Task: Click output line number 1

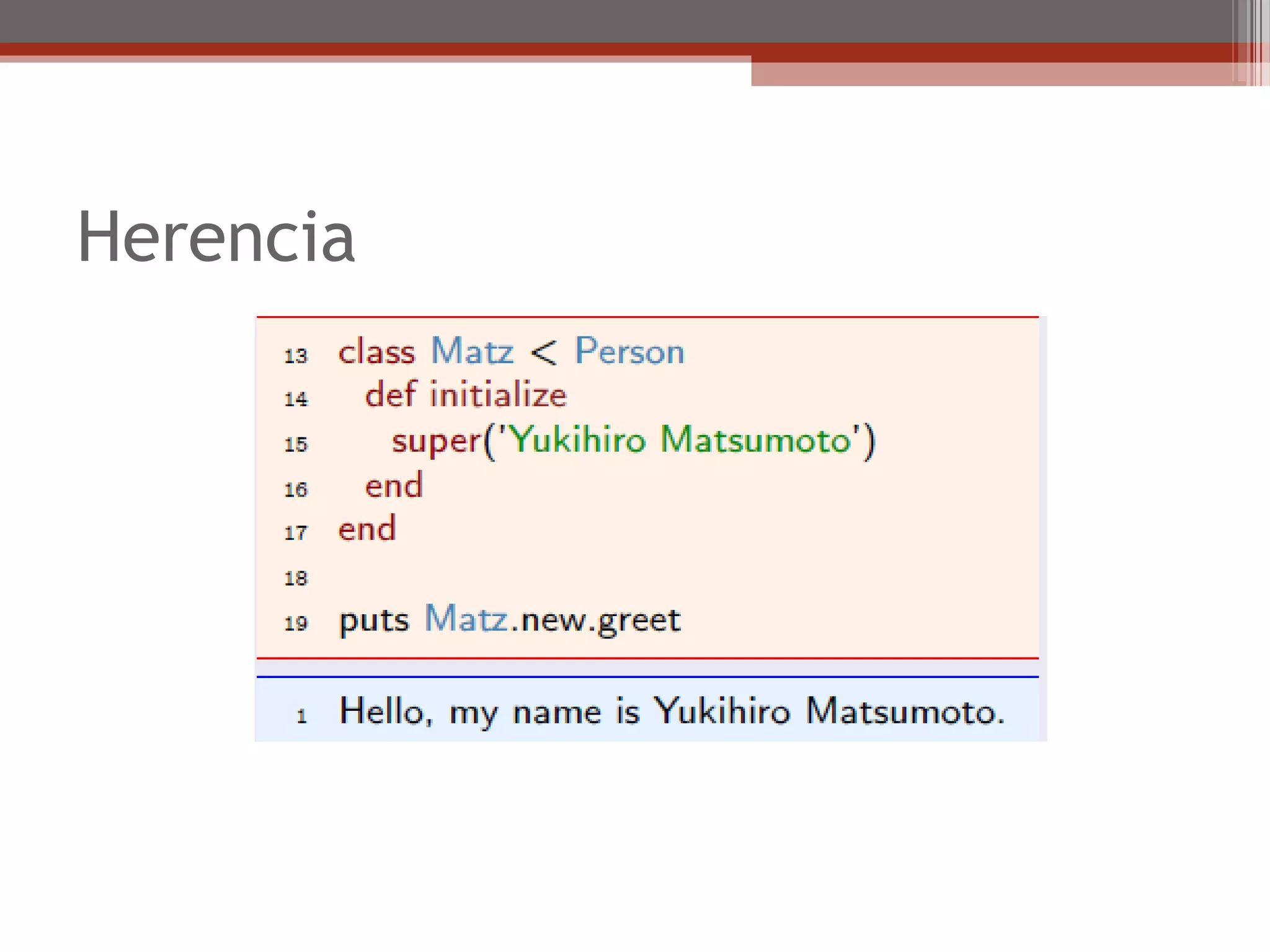Action: pos(301,716)
